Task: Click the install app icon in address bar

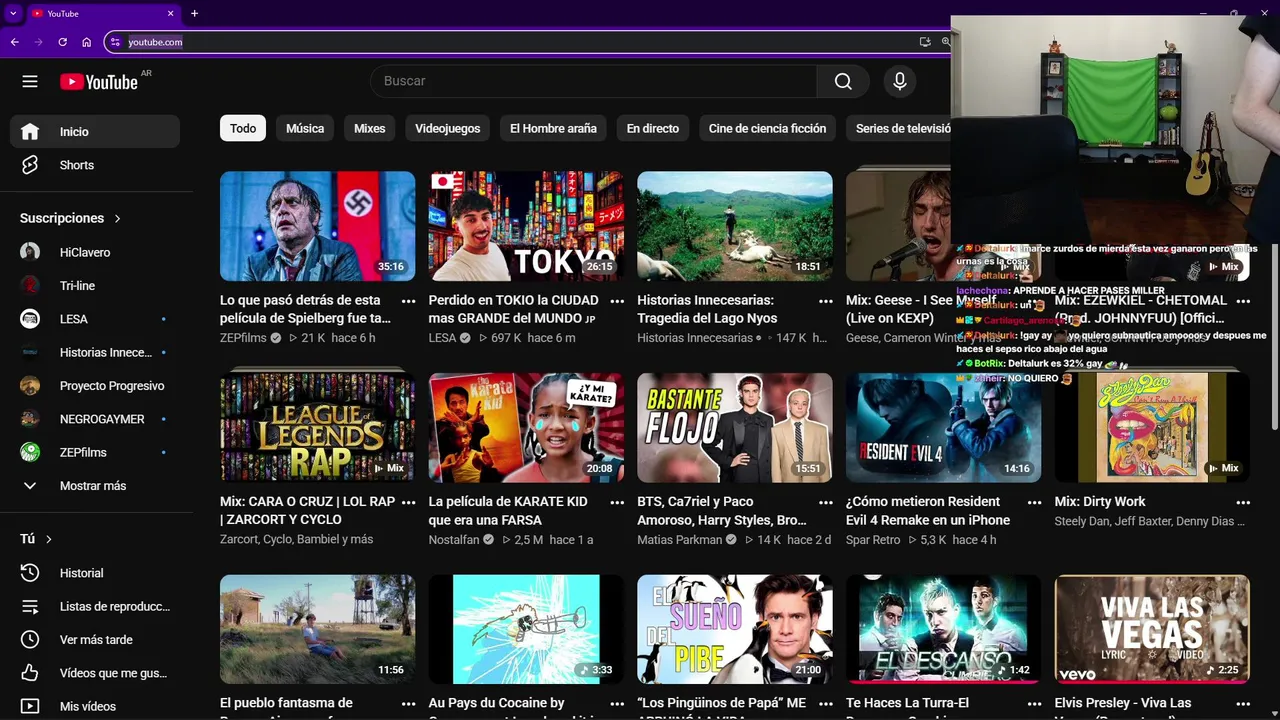Action: click(x=925, y=42)
